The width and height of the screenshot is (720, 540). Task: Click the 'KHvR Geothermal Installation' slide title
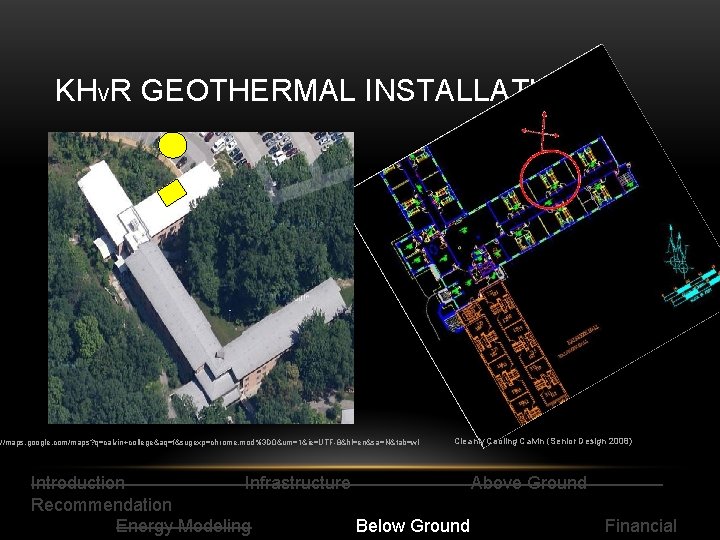[x=296, y=90]
